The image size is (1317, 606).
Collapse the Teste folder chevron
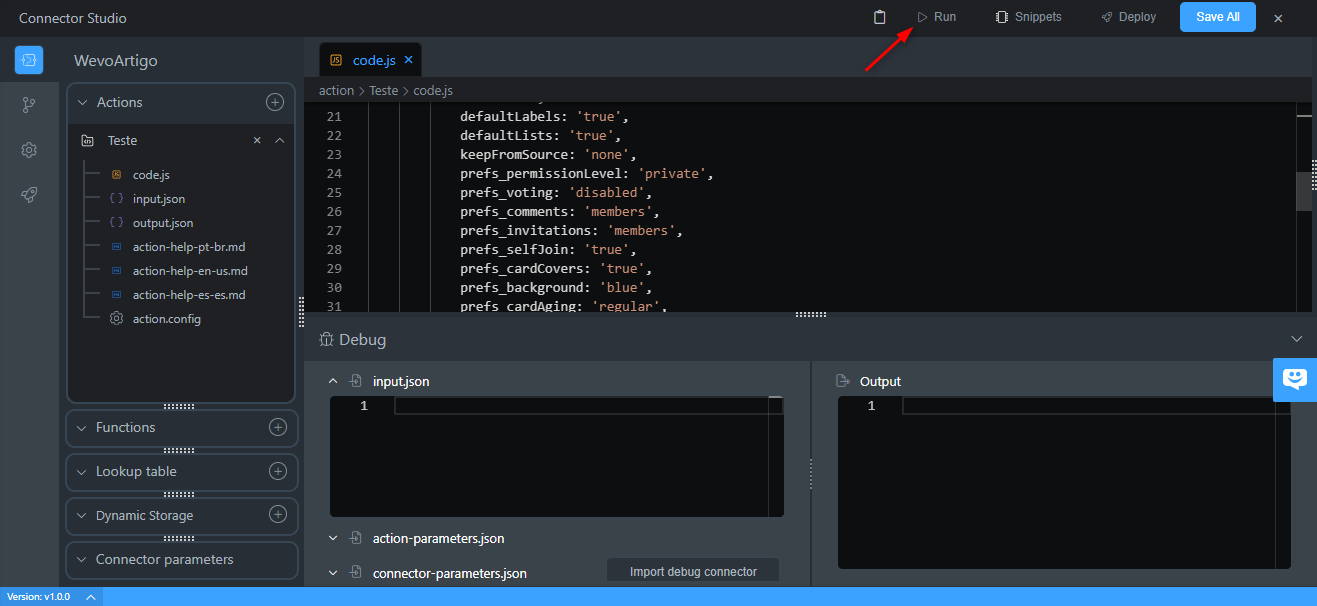click(277, 140)
